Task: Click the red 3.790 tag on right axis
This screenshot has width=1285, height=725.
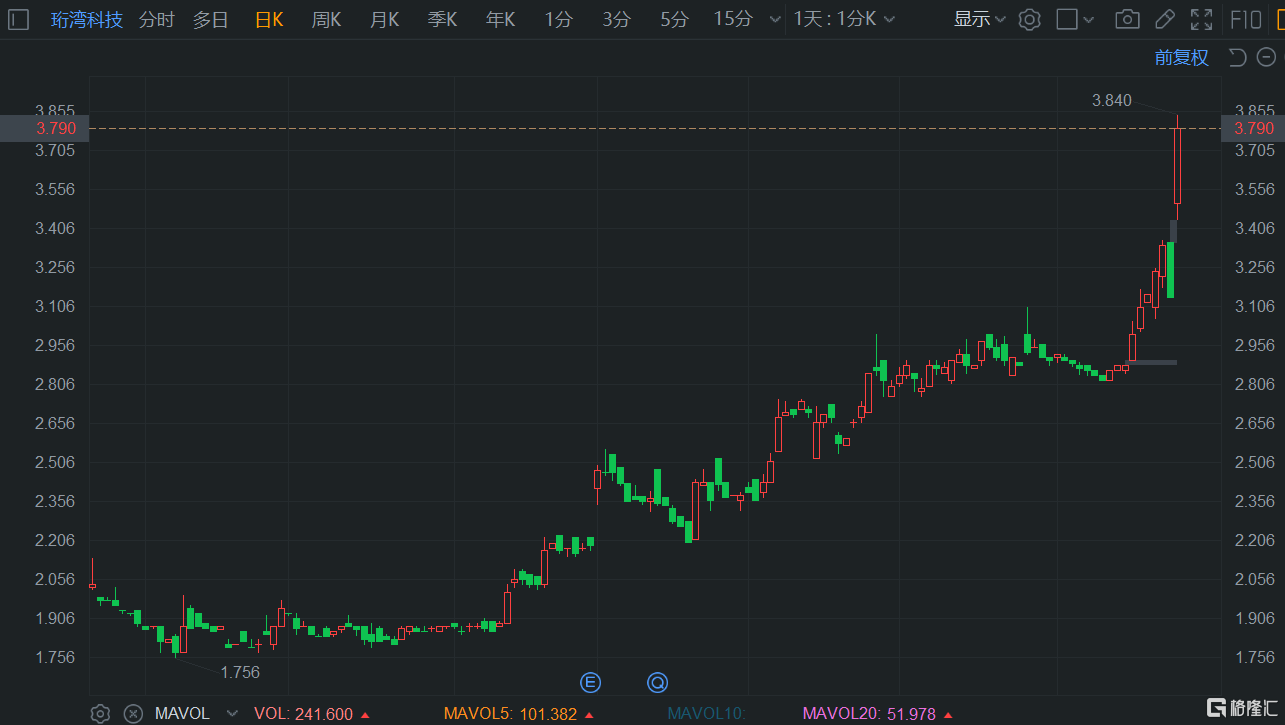Action: point(1253,128)
